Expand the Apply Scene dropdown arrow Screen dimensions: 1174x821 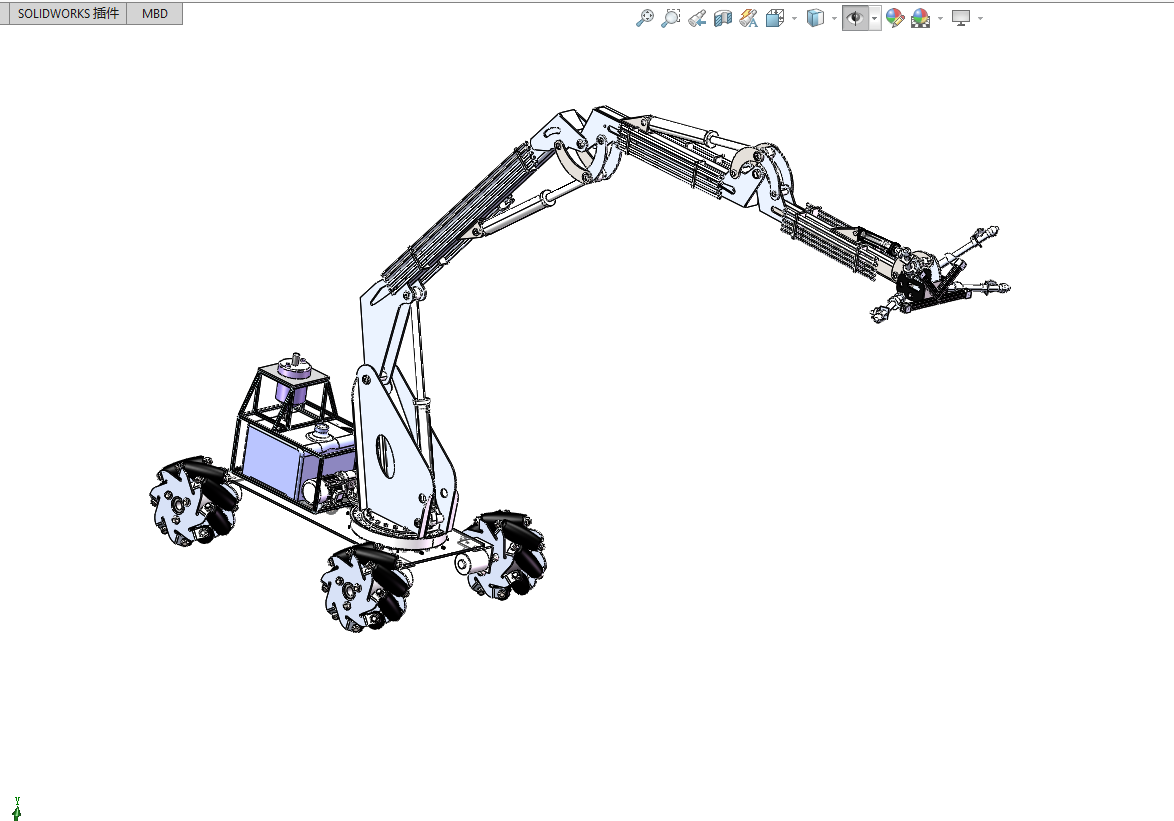[940, 19]
